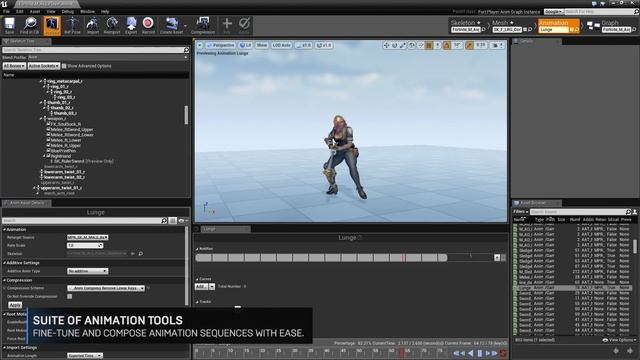
Task: Click the grid view icon in Anim Asset Details
Action: [x=173, y=220]
